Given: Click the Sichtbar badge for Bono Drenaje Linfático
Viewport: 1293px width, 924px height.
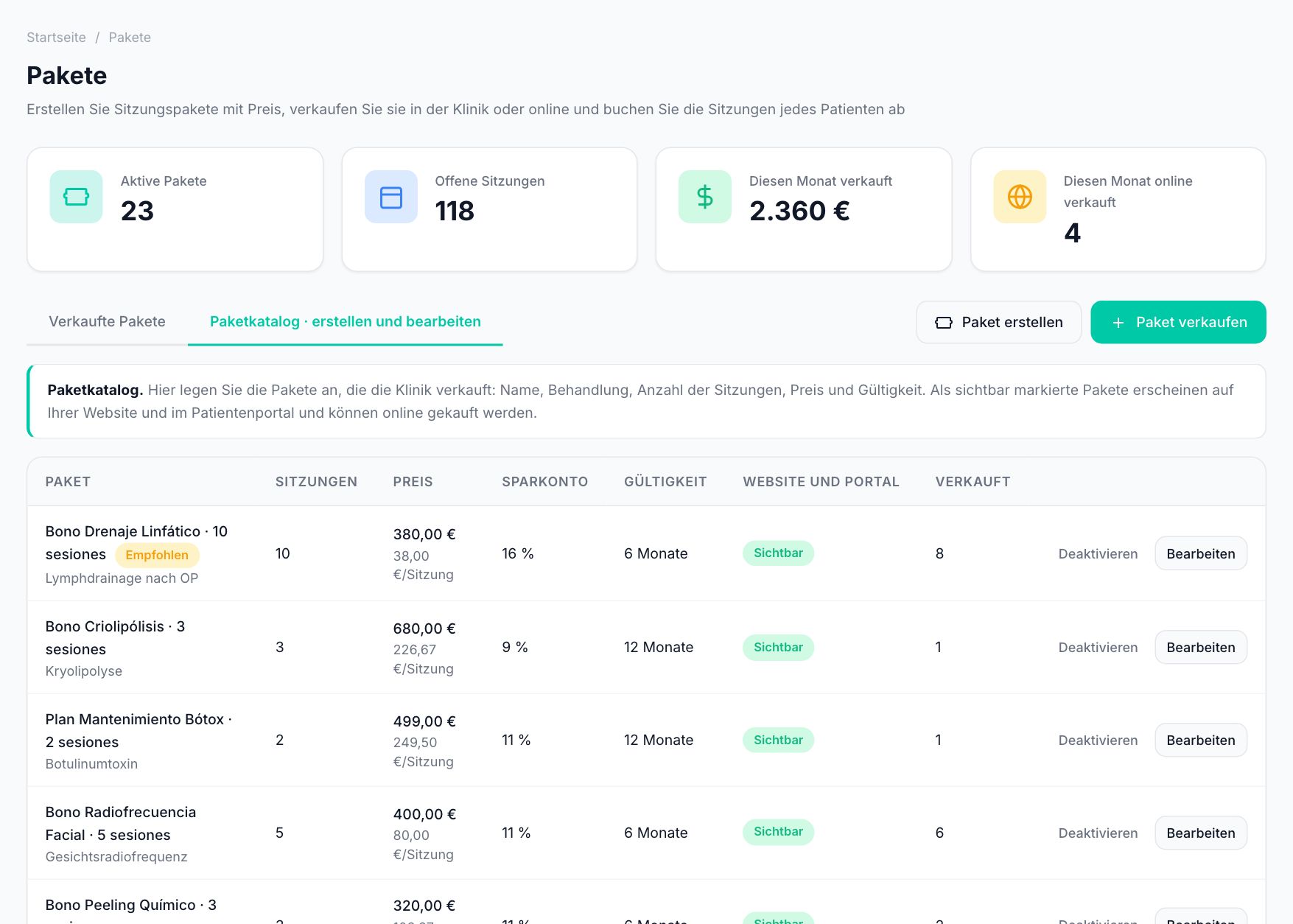Looking at the screenshot, I should coord(778,553).
